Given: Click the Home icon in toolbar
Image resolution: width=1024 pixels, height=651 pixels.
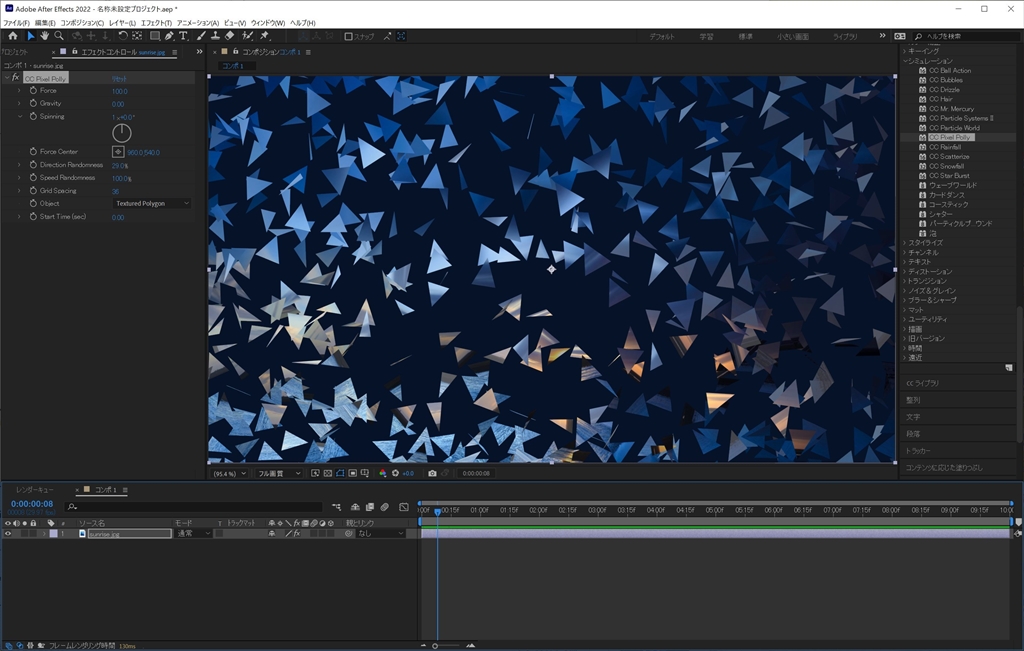Looking at the screenshot, I should (13, 36).
